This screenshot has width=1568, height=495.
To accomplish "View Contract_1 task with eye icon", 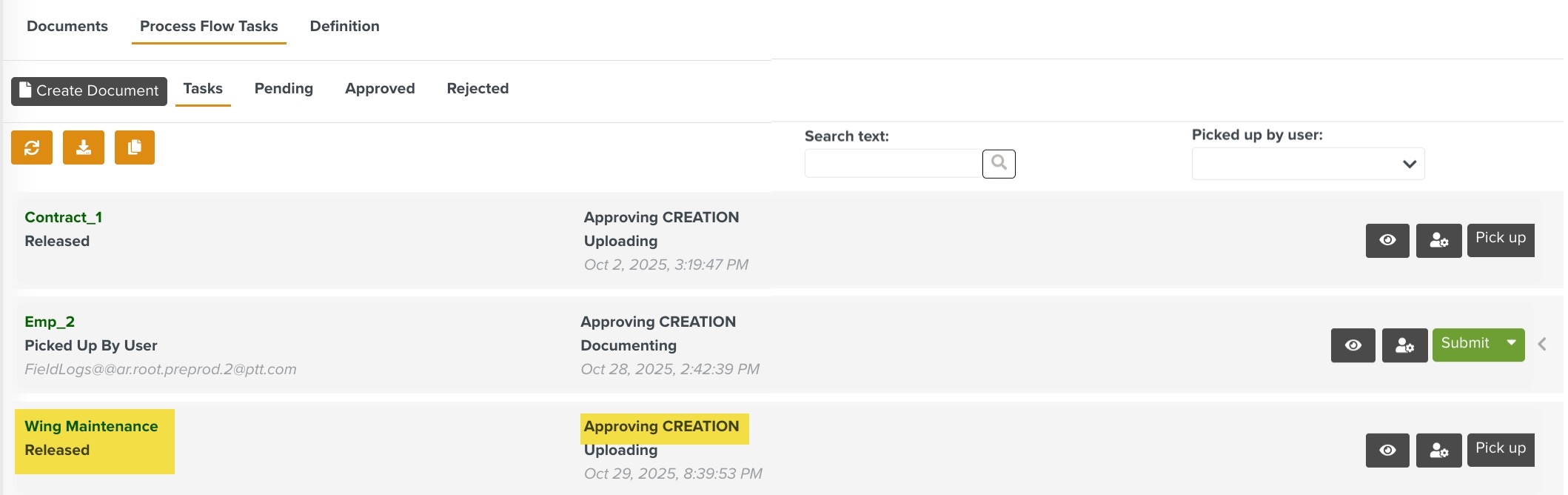I will click(x=1387, y=241).
